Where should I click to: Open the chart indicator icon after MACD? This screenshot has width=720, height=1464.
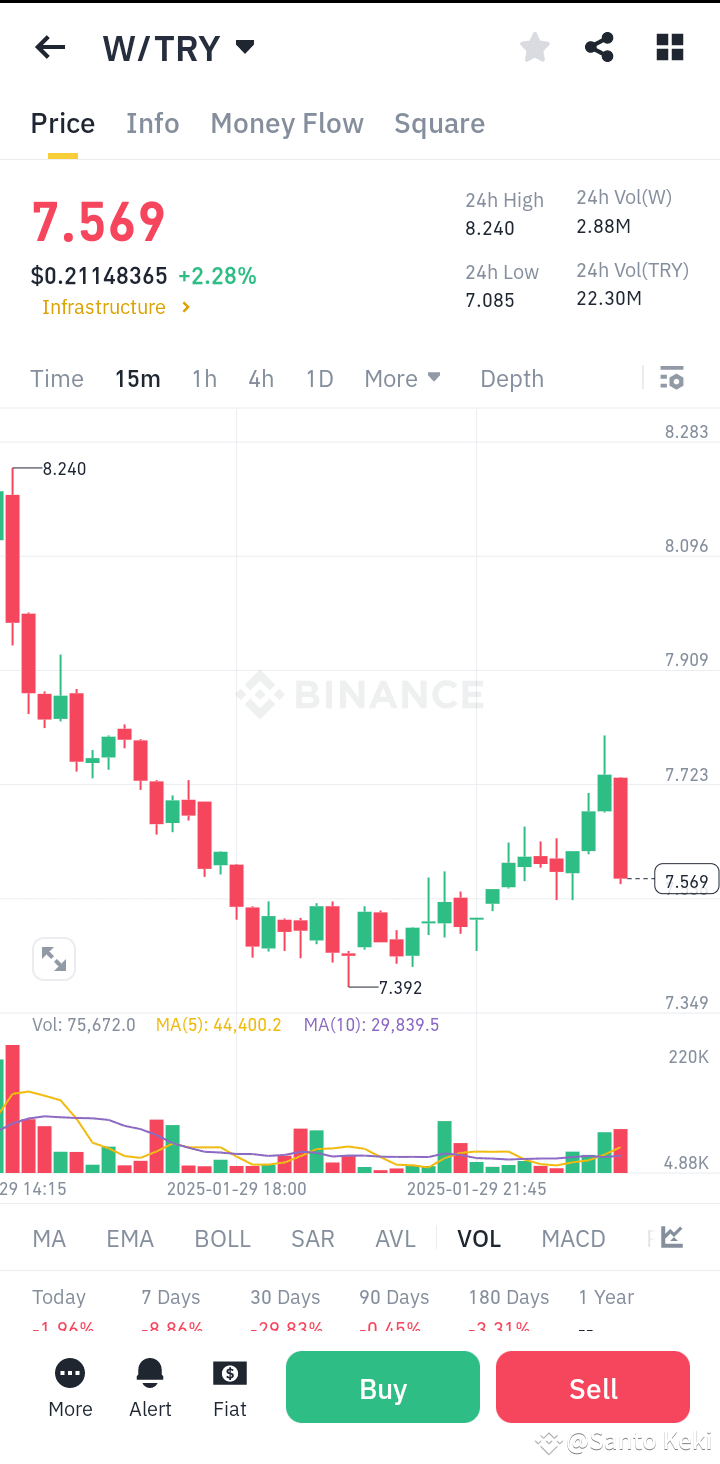pyautogui.click(x=669, y=1238)
